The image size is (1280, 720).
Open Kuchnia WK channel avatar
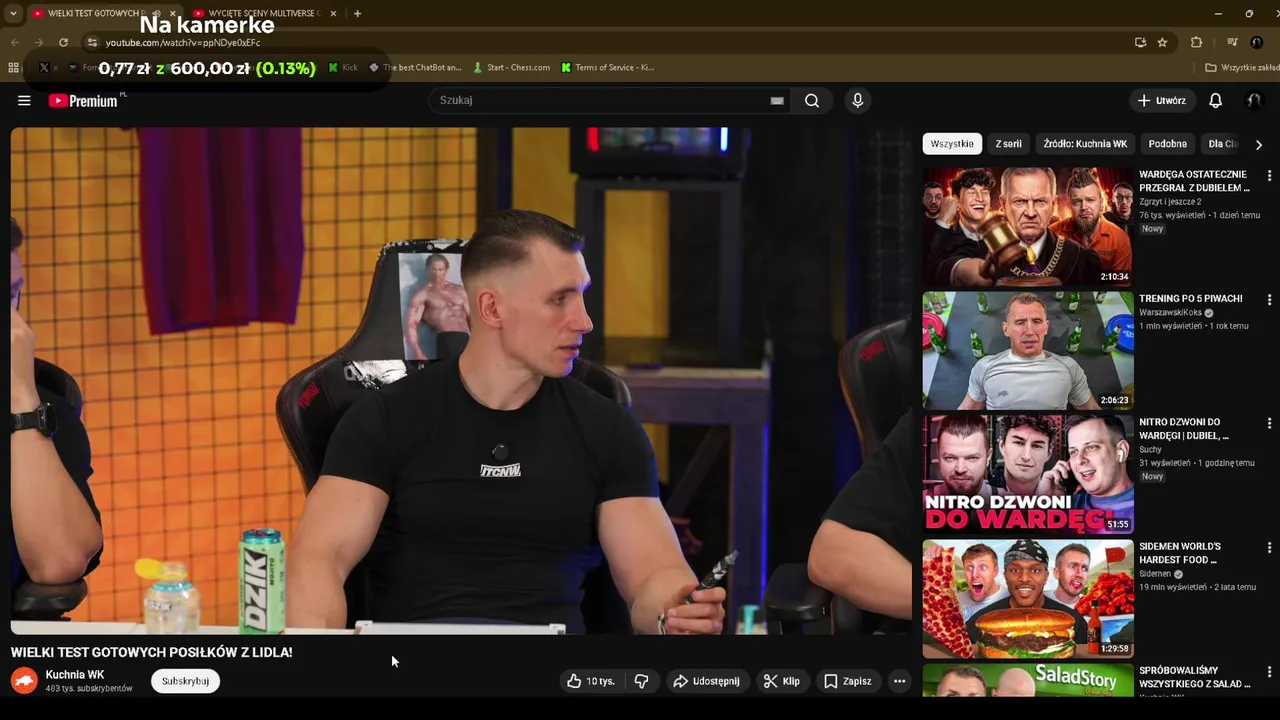pyautogui.click(x=24, y=681)
